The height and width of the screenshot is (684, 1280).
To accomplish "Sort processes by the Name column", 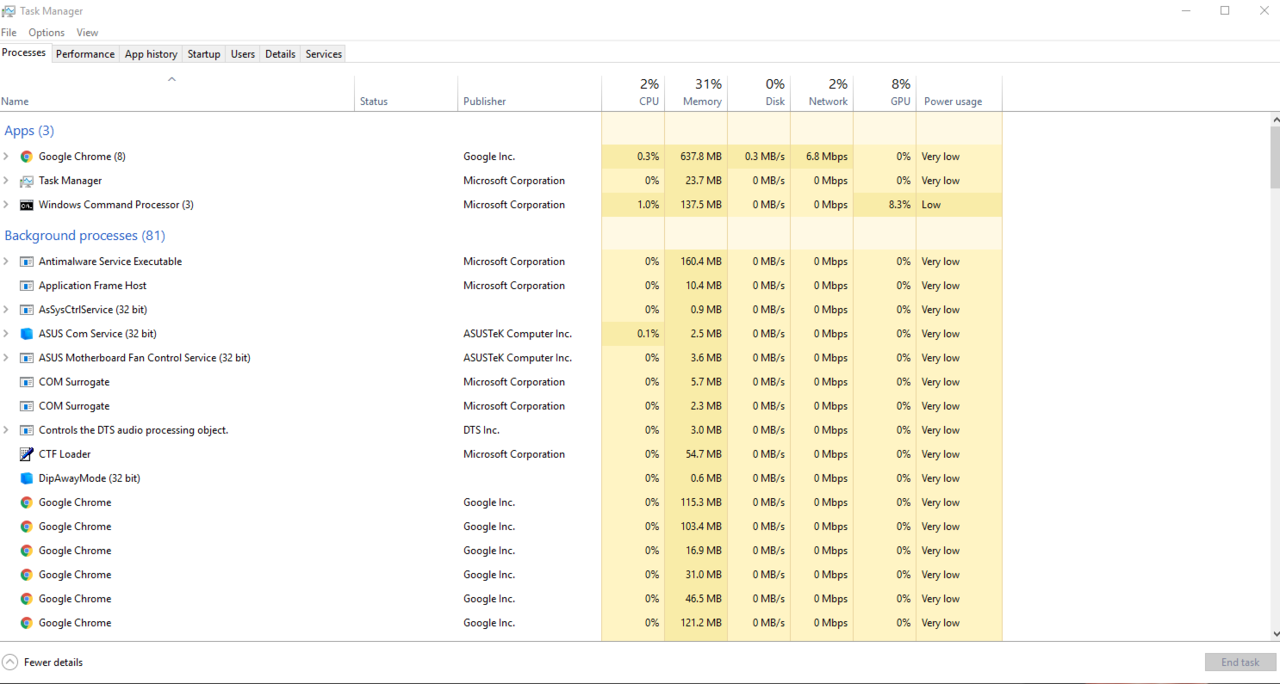I will coord(178,93).
